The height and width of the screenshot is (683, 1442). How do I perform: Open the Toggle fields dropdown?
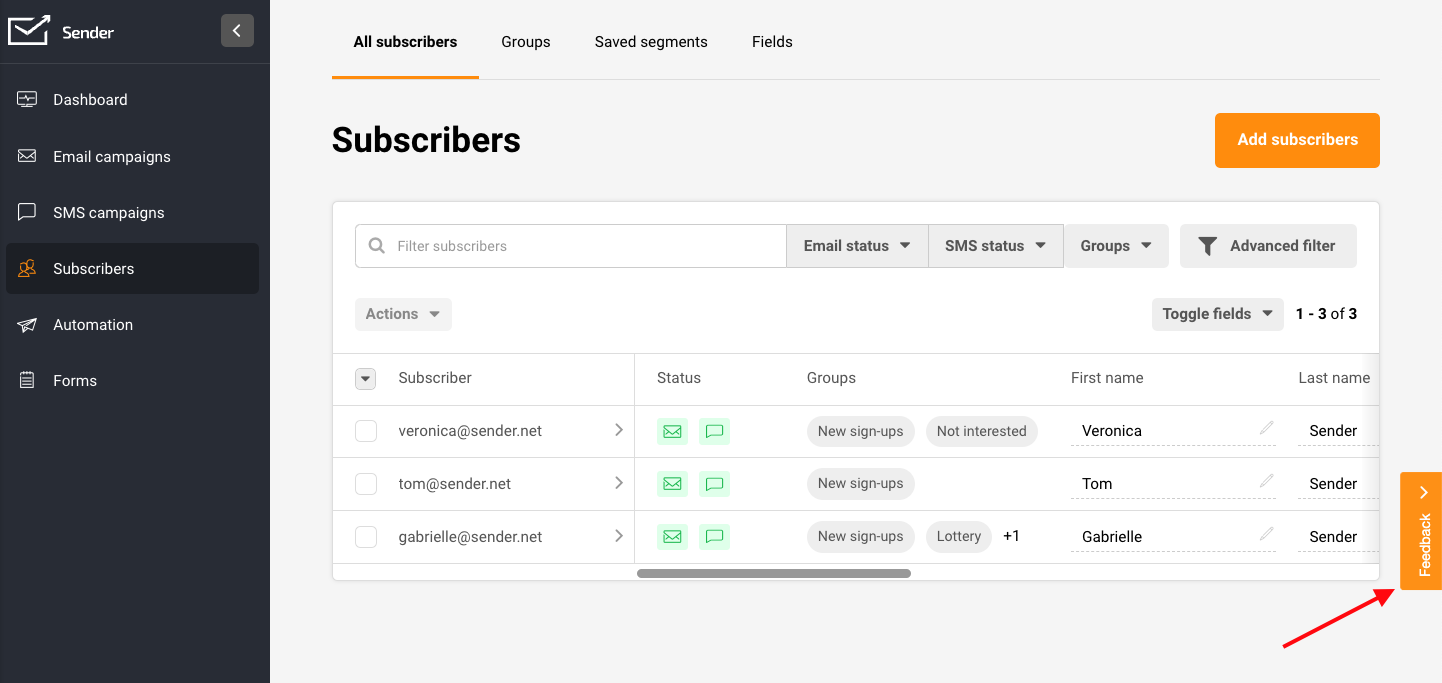point(1216,314)
